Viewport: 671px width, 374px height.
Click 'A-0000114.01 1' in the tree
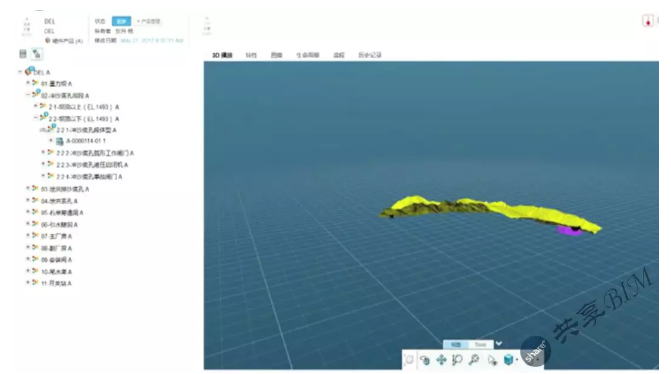point(86,141)
